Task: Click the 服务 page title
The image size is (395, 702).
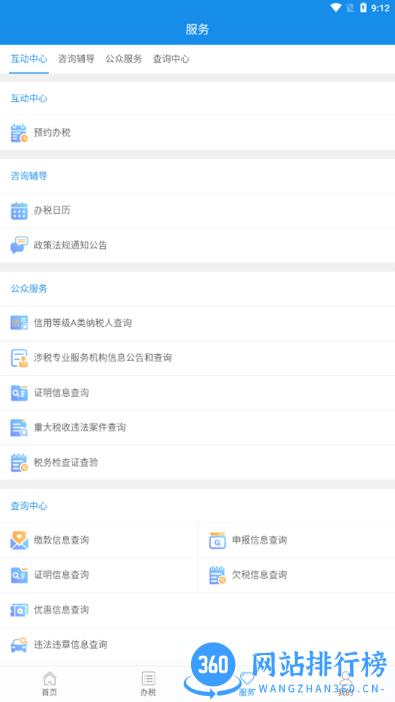Action: tap(198, 30)
